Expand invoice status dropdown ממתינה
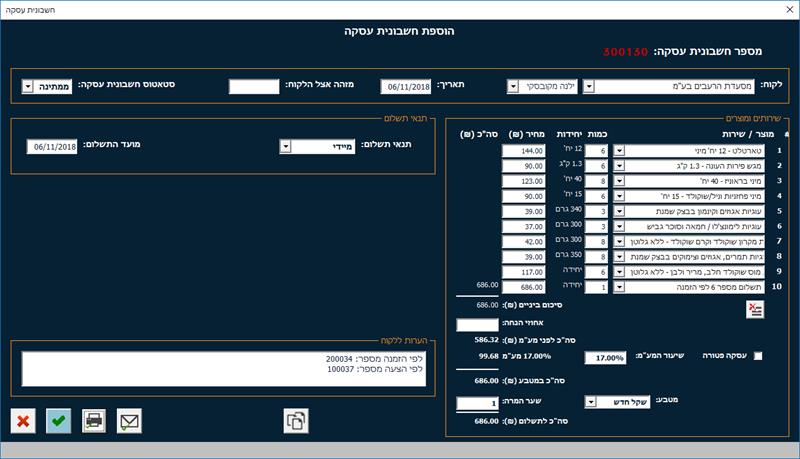The width and height of the screenshot is (800, 459). click(28, 86)
